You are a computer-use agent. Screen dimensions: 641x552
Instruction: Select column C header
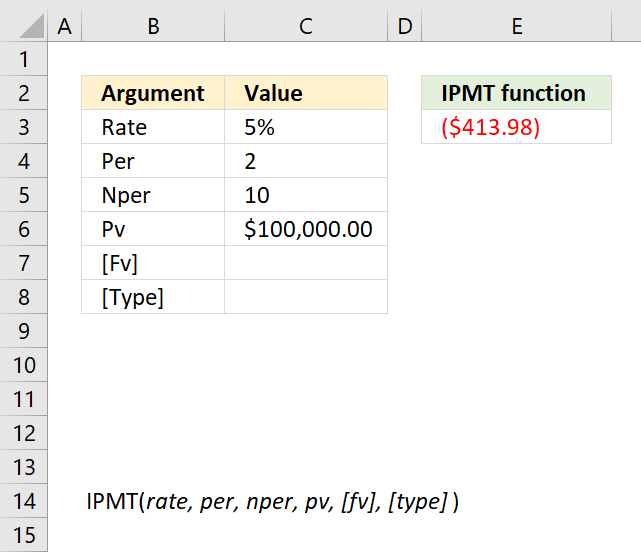(x=306, y=26)
